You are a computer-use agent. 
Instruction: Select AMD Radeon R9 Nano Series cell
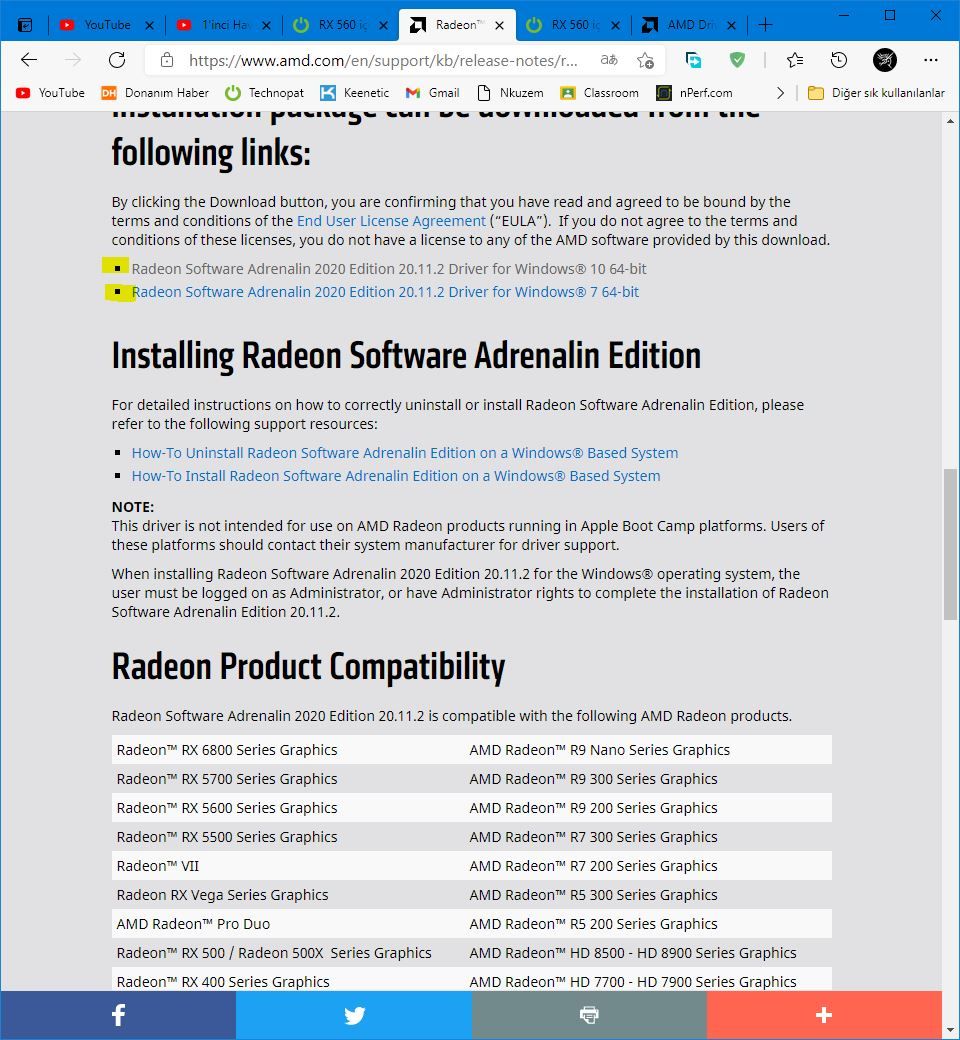click(x=648, y=750)
